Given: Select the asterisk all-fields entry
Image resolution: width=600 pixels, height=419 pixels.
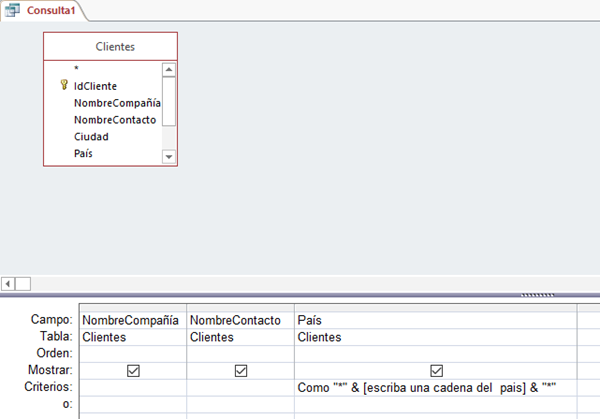Looking at the screenshot, I should coord(76,68).
